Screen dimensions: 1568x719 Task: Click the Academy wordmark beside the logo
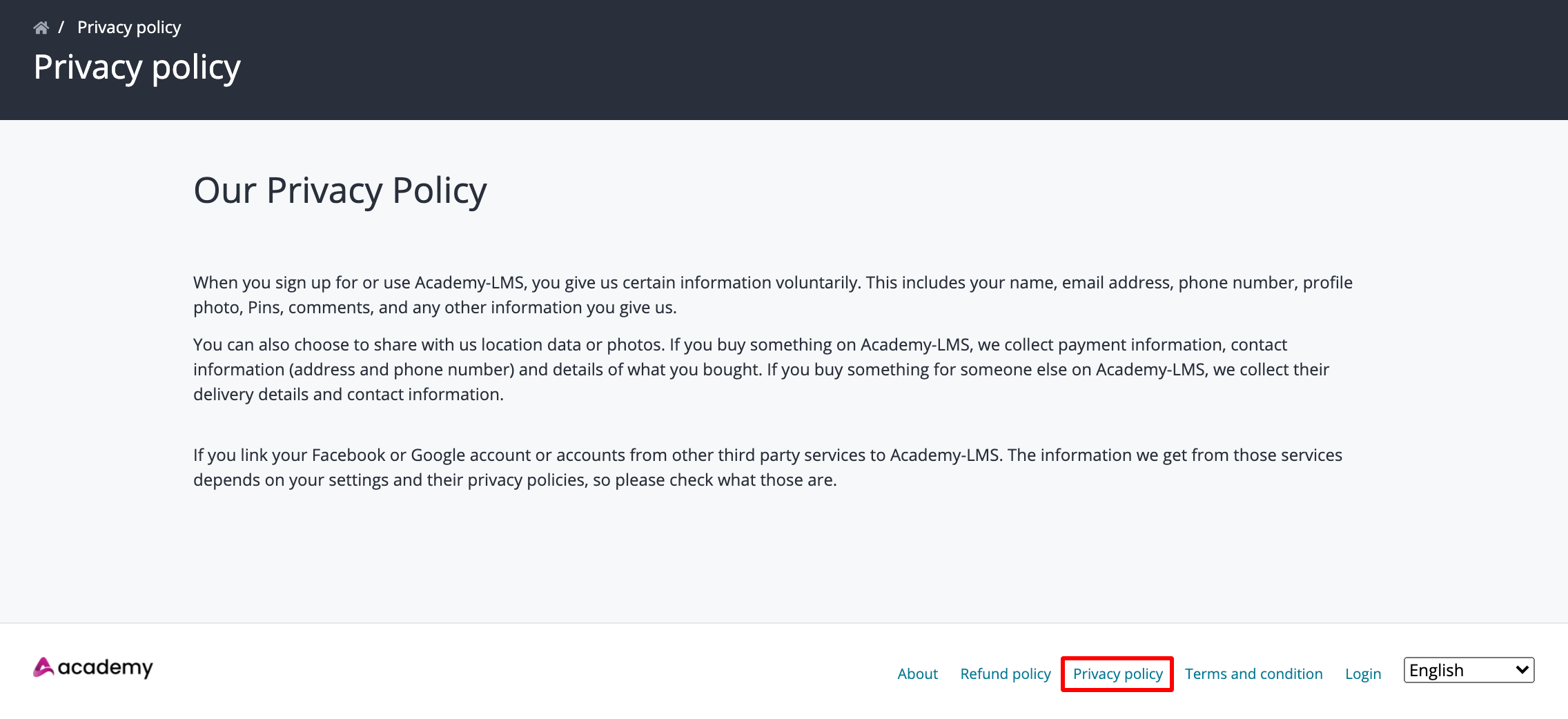point(105,668)
